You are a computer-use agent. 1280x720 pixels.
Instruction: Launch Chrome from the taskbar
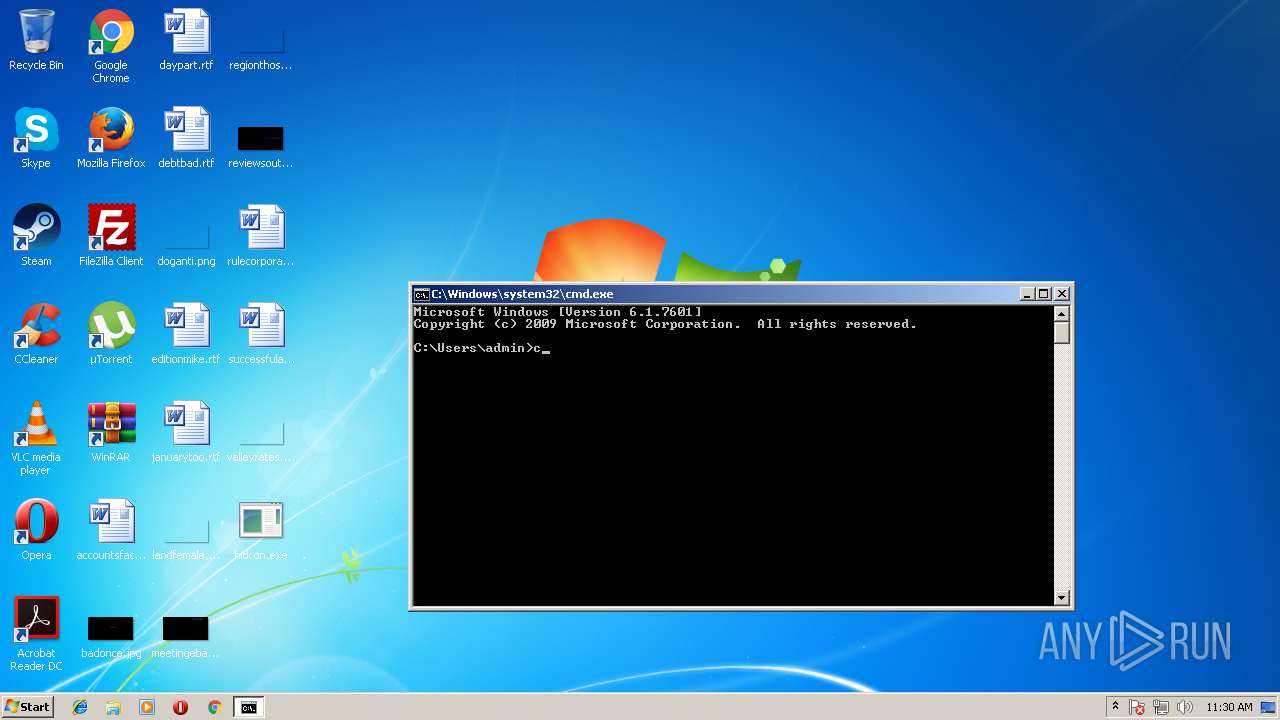pos(214,707)
